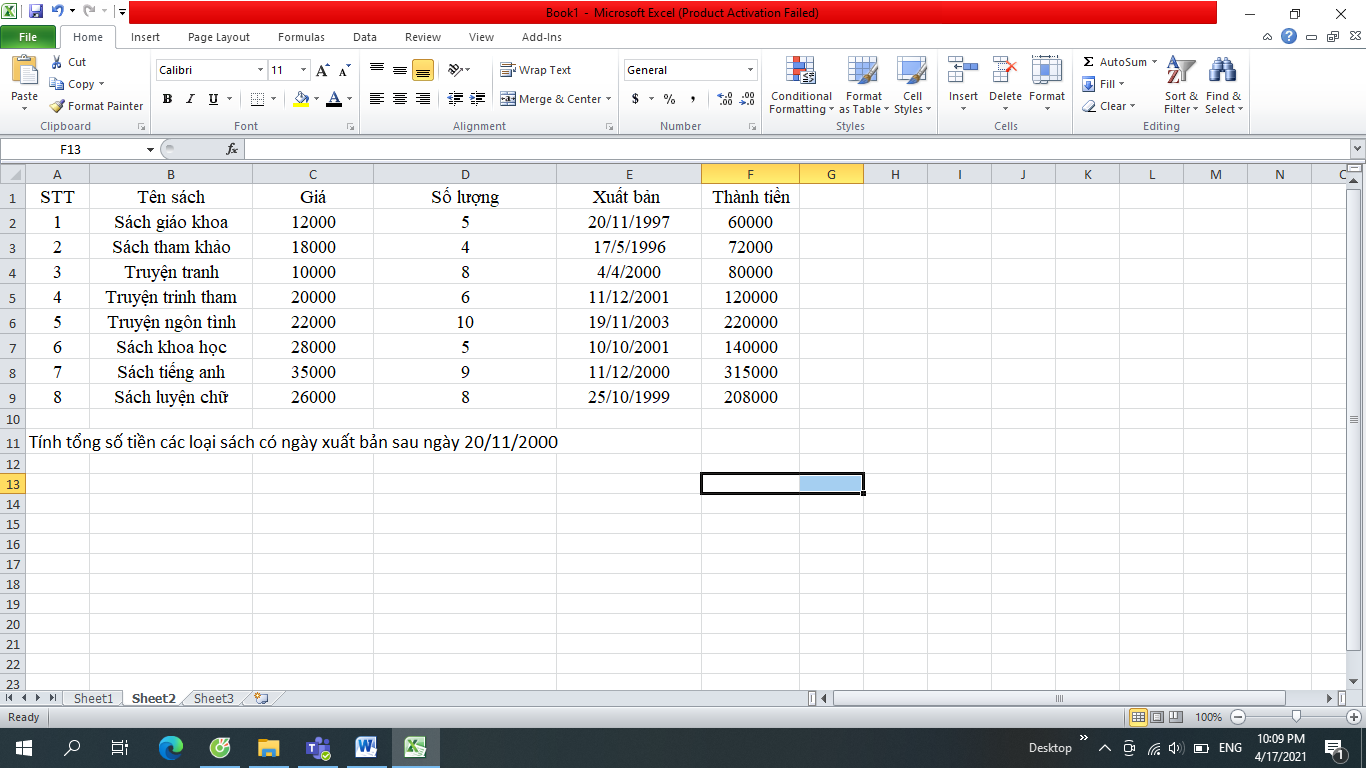Open Find & Select menu
The width and height of the screenshot is (1366, 768).
[1223, 85]
